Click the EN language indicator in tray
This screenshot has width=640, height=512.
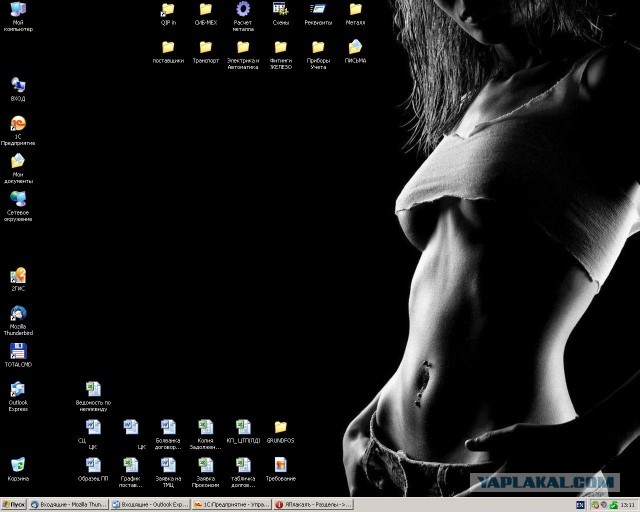(x=580, y=505)
